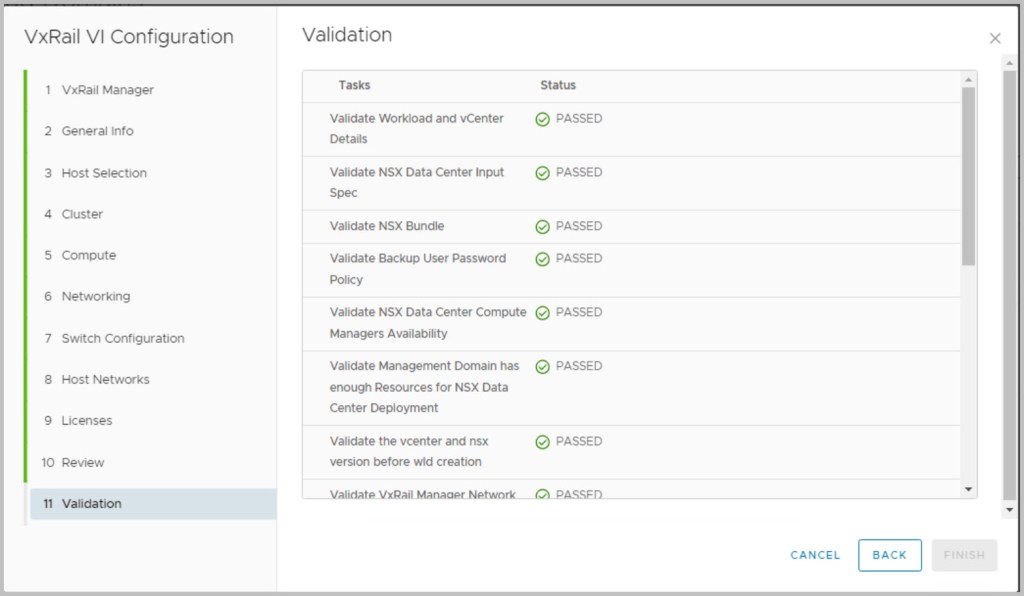The height and width of the screenshot is (596, 1024).
Task: Click PASSED icon for Backup User Password Policy
Action: point(543,259)
